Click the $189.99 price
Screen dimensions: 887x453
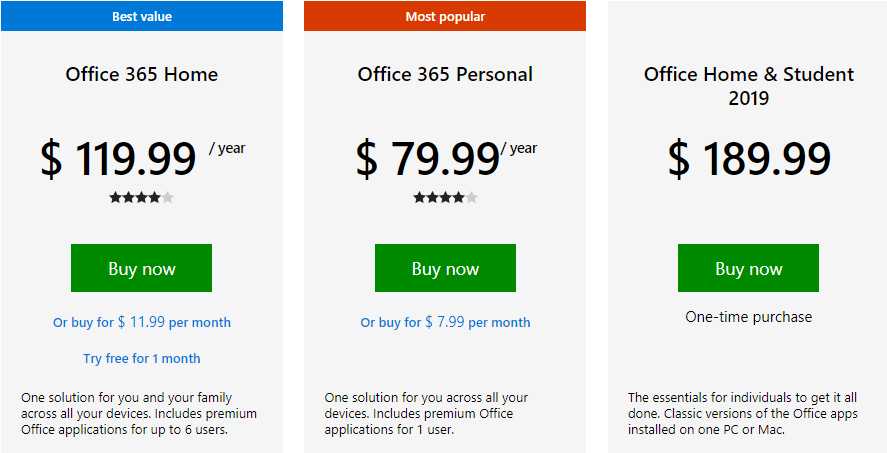tap(749, 159)
